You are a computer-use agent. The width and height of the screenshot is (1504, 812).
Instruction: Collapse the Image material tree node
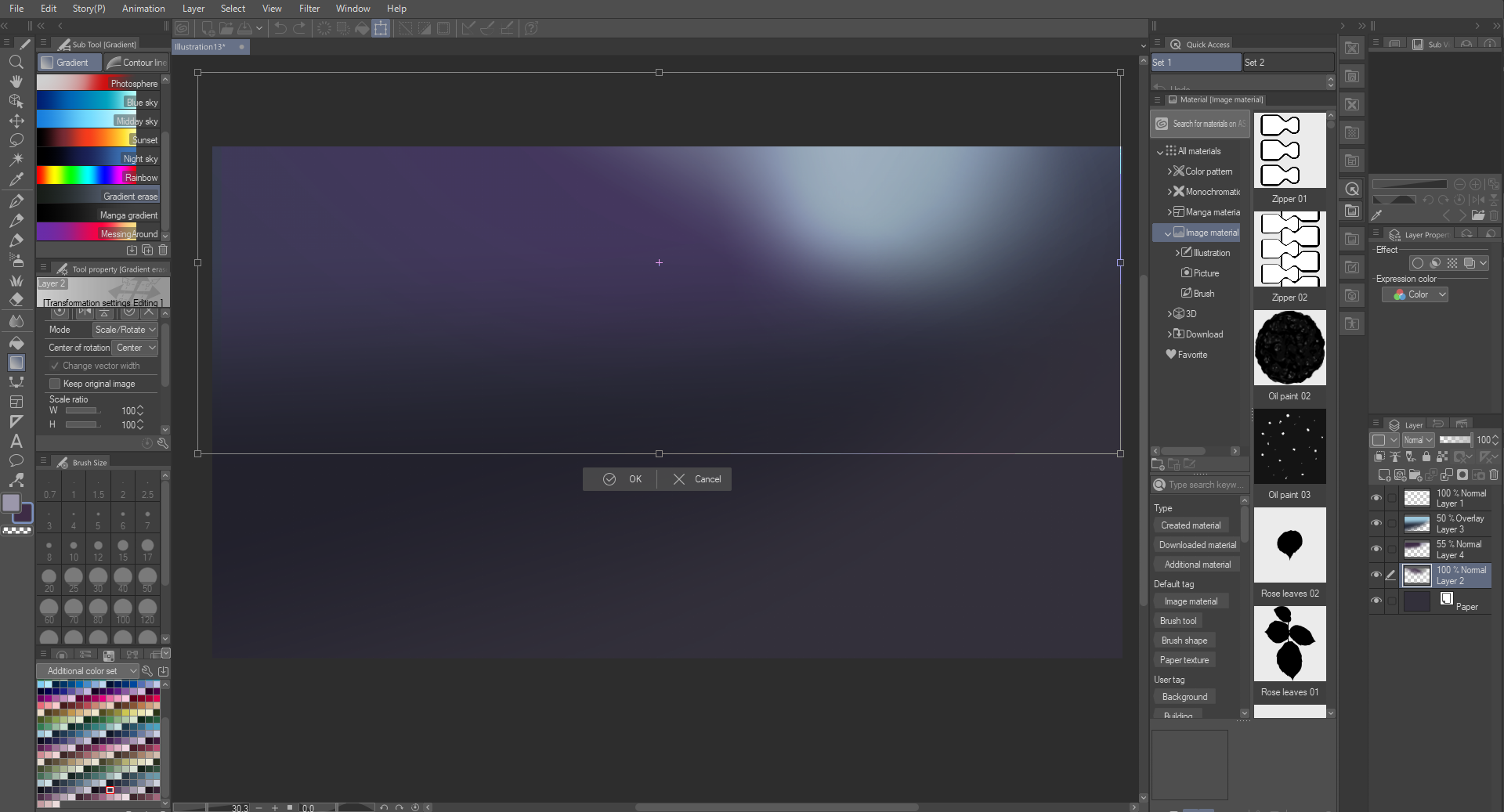point(1168,233)
